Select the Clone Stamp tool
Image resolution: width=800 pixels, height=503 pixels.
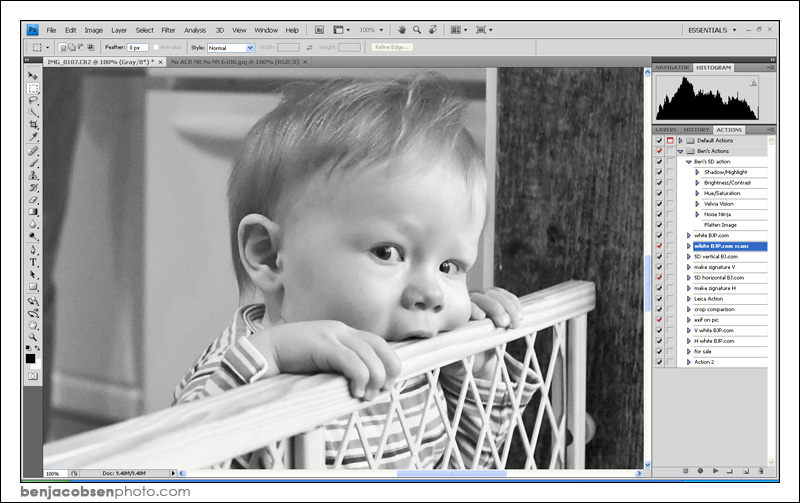point(33,175)
